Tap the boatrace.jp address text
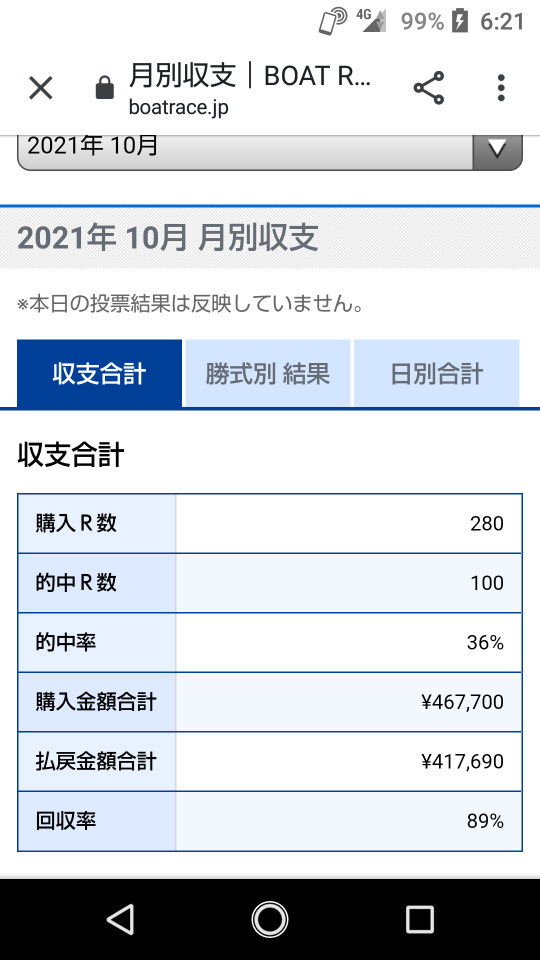Image resolution: width=540 pixels, height=960 pixels. click(179, 108)
